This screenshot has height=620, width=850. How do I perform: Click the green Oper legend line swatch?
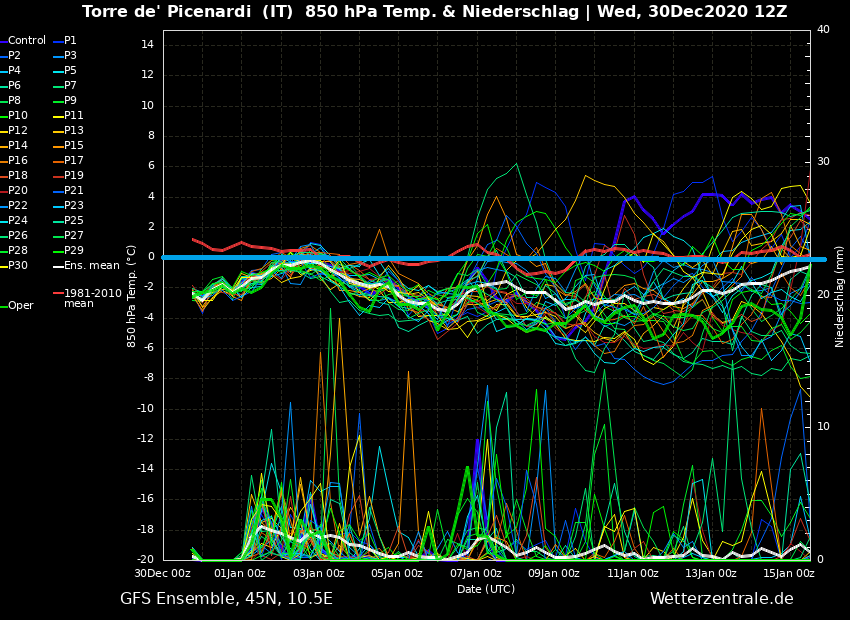(x=3, y=307)
